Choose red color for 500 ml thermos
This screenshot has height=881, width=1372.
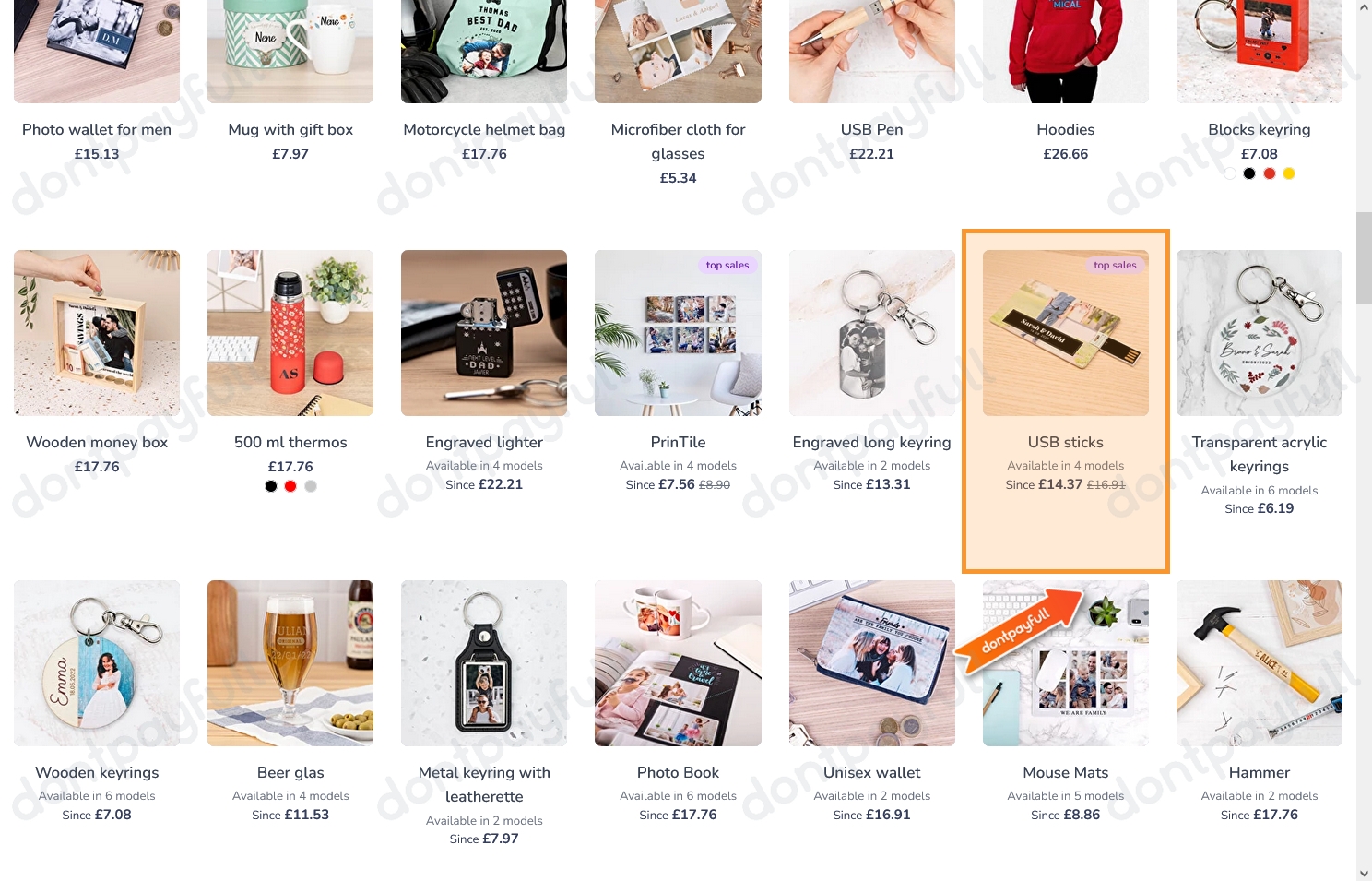point(290,486)
